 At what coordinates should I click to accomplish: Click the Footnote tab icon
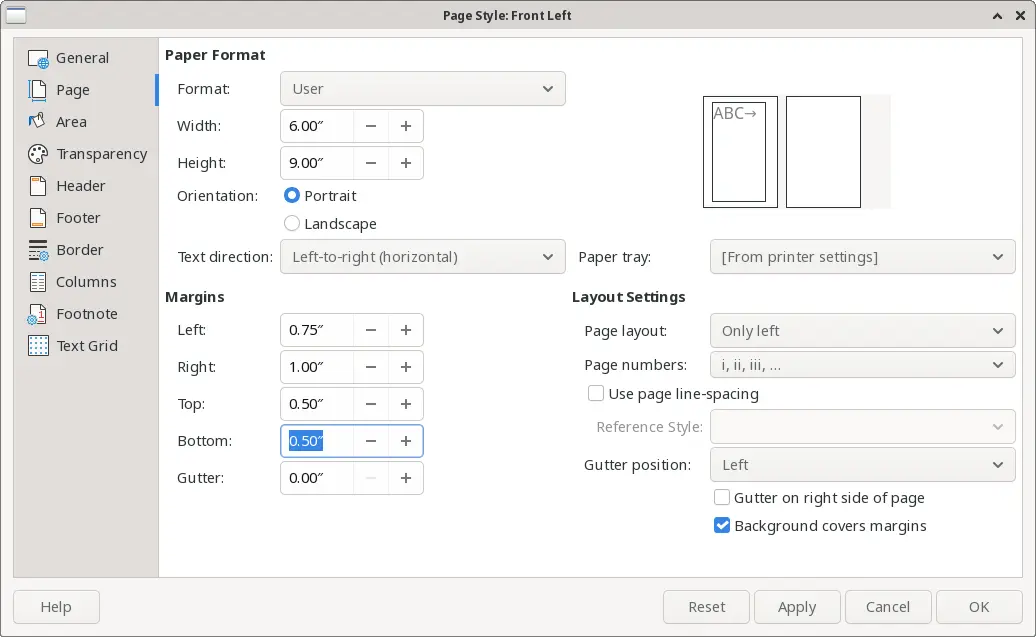tap(38, 314)
